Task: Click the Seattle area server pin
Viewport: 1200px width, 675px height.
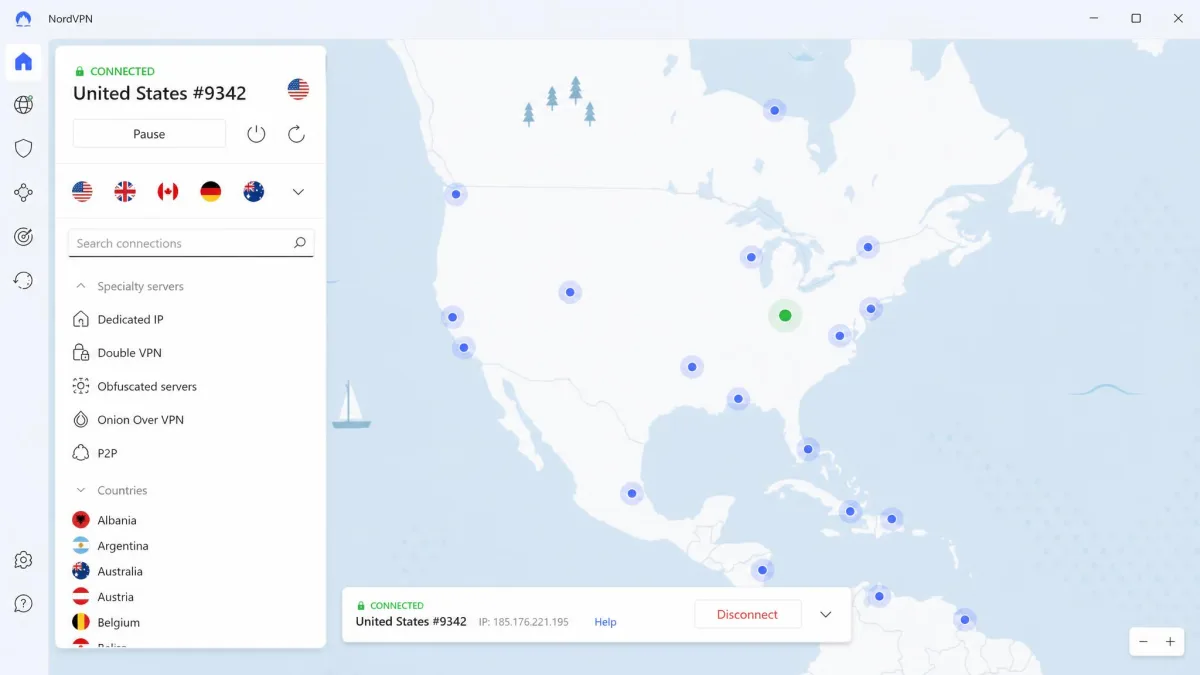Action: pos(456,194)
